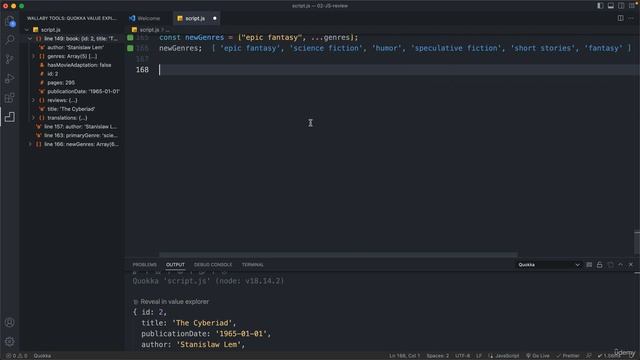Select the title: 'The Cyberiad' row
This screenshot has height=360, width=640.
point(72,109)
